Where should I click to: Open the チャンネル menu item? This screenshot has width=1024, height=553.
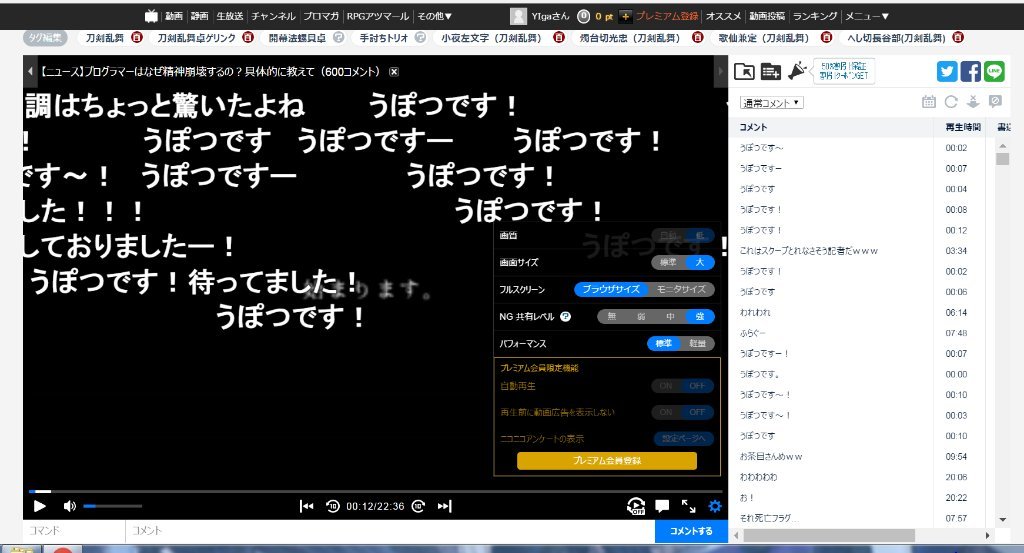point(274,16)
